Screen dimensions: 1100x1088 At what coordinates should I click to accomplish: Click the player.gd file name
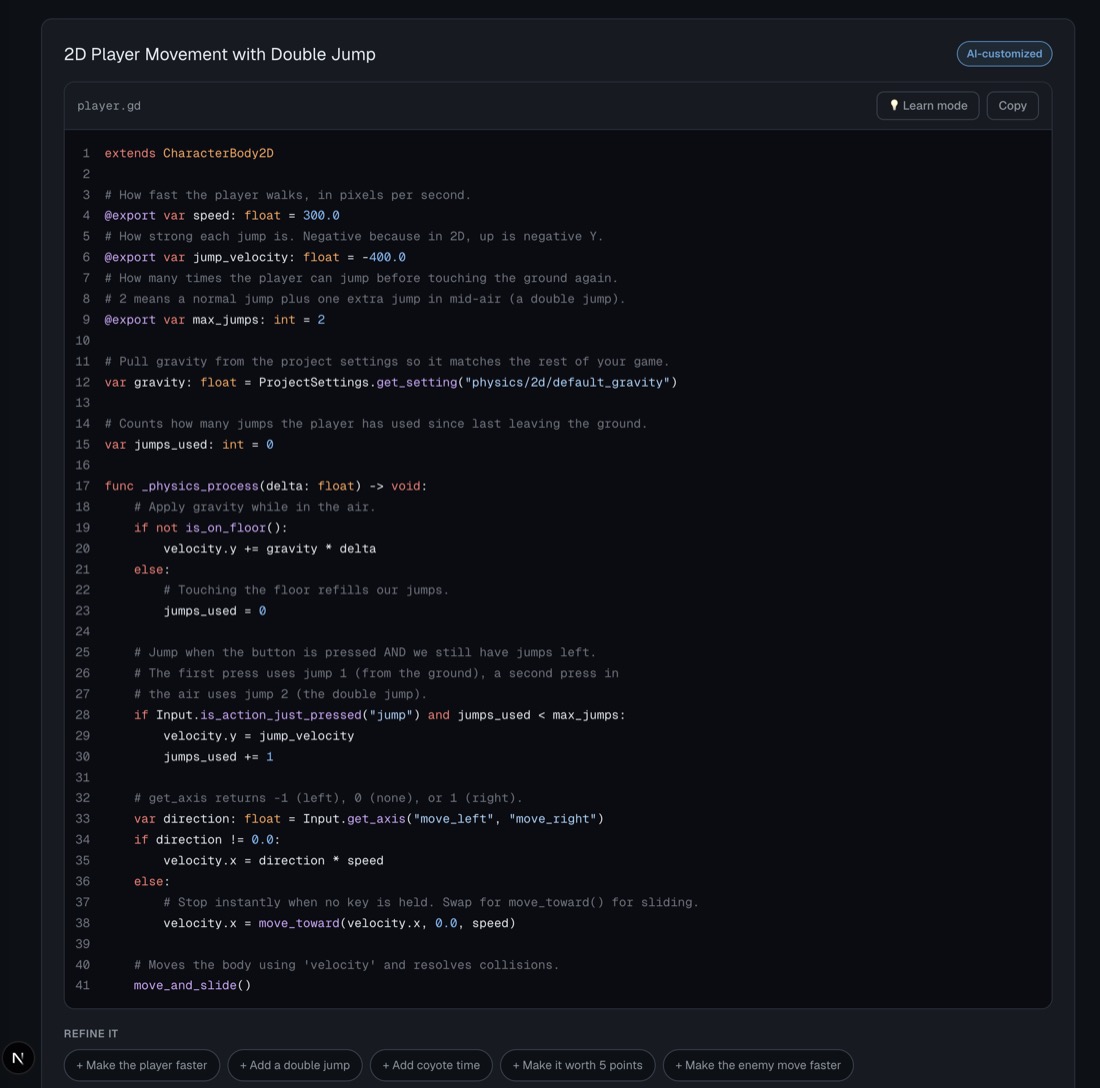pyautogui.click(x=109, y=106)
